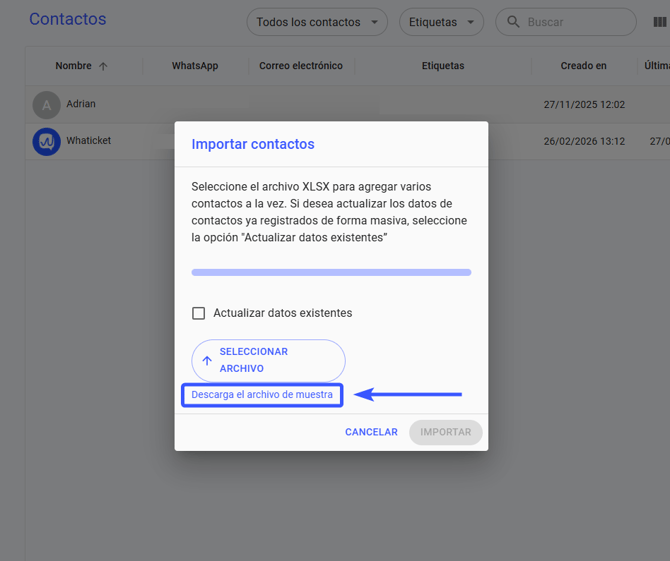Click the Nombre sort arrow icon
This screenshot has height=561, width=670.
tap(103, 66)
